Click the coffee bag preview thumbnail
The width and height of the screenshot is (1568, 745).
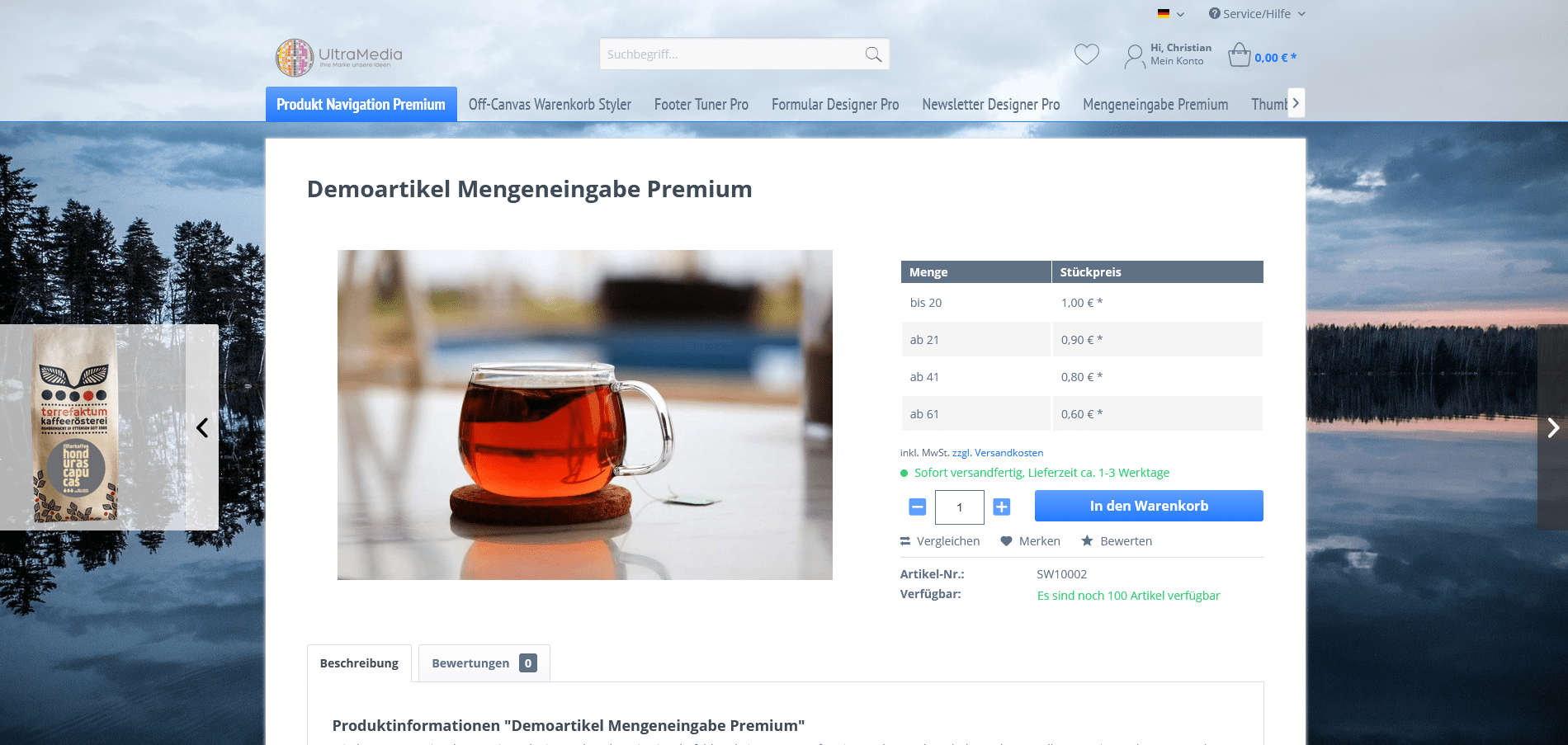tap(76, 427)
